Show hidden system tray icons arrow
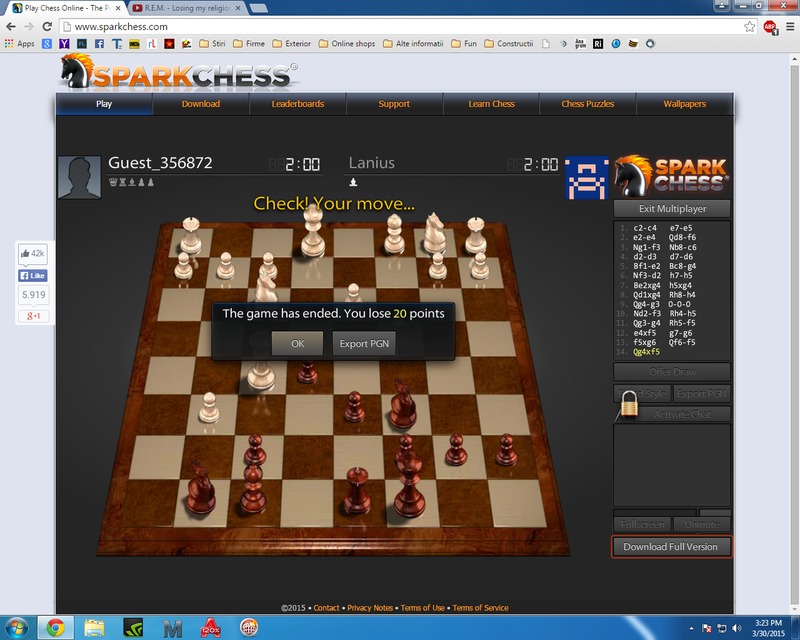This screenshot has height=640, width=800. 691,628
